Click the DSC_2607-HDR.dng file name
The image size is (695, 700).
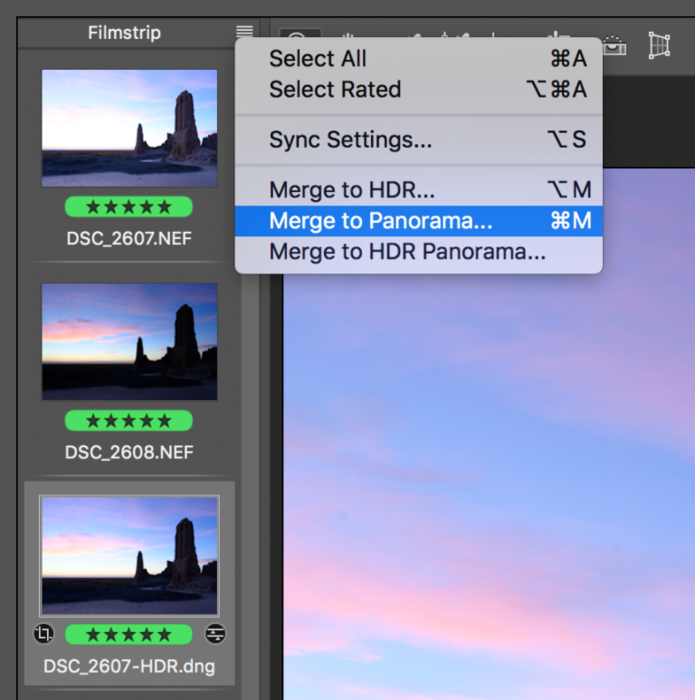(129, 666)
